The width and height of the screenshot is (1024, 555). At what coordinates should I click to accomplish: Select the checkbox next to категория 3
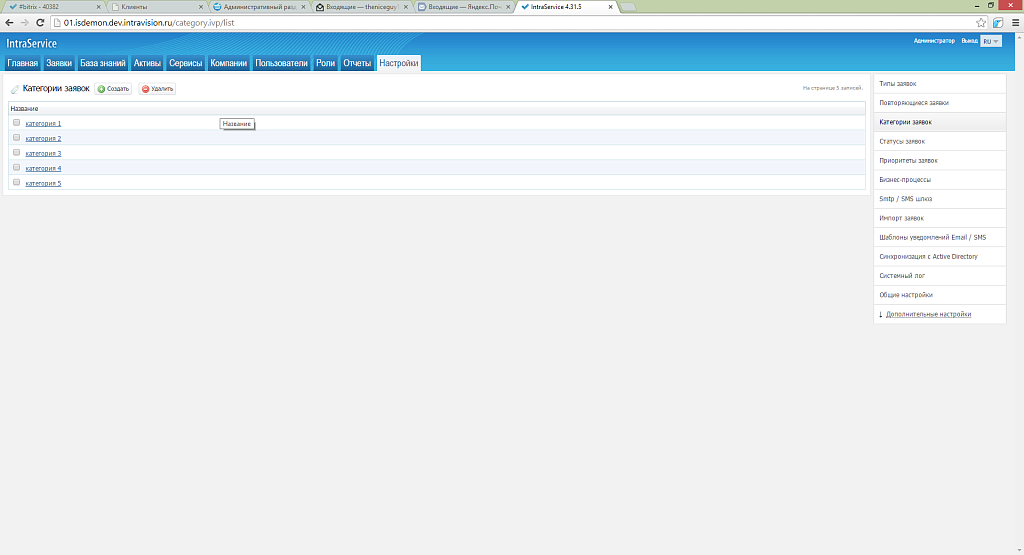tap(16, 152)
